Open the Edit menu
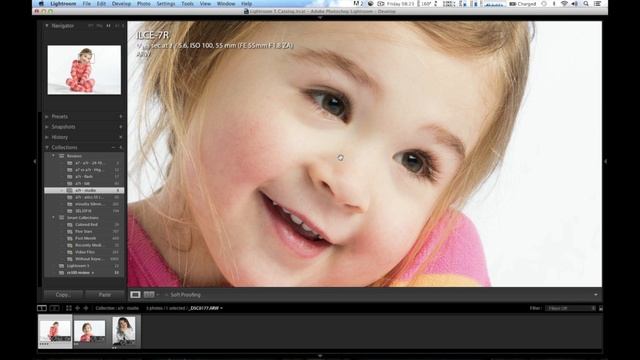This screenshot has width=640, height=360. point(101,4)
